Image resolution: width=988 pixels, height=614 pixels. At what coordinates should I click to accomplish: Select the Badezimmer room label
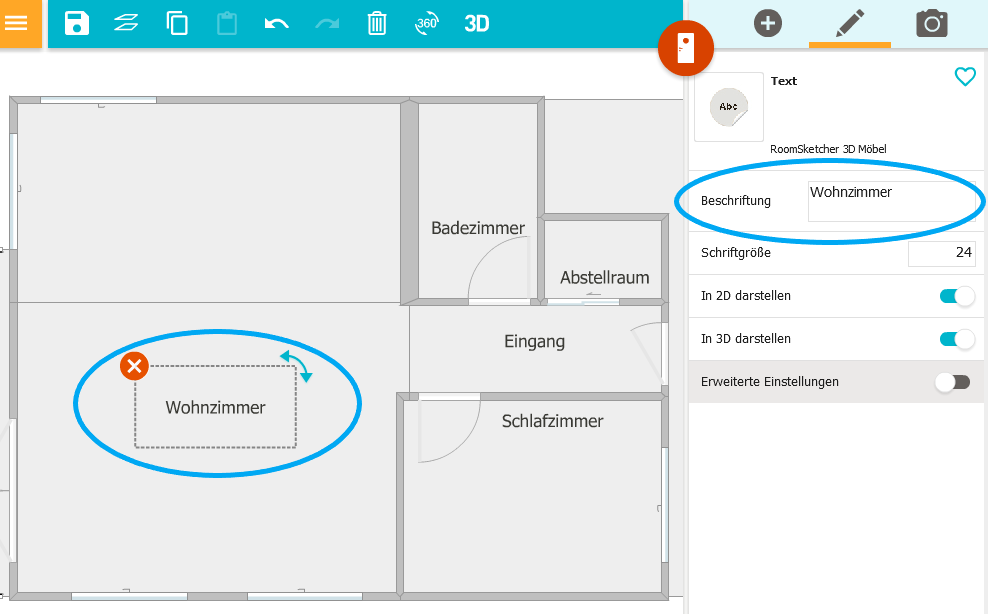click(x=478, y=228)
